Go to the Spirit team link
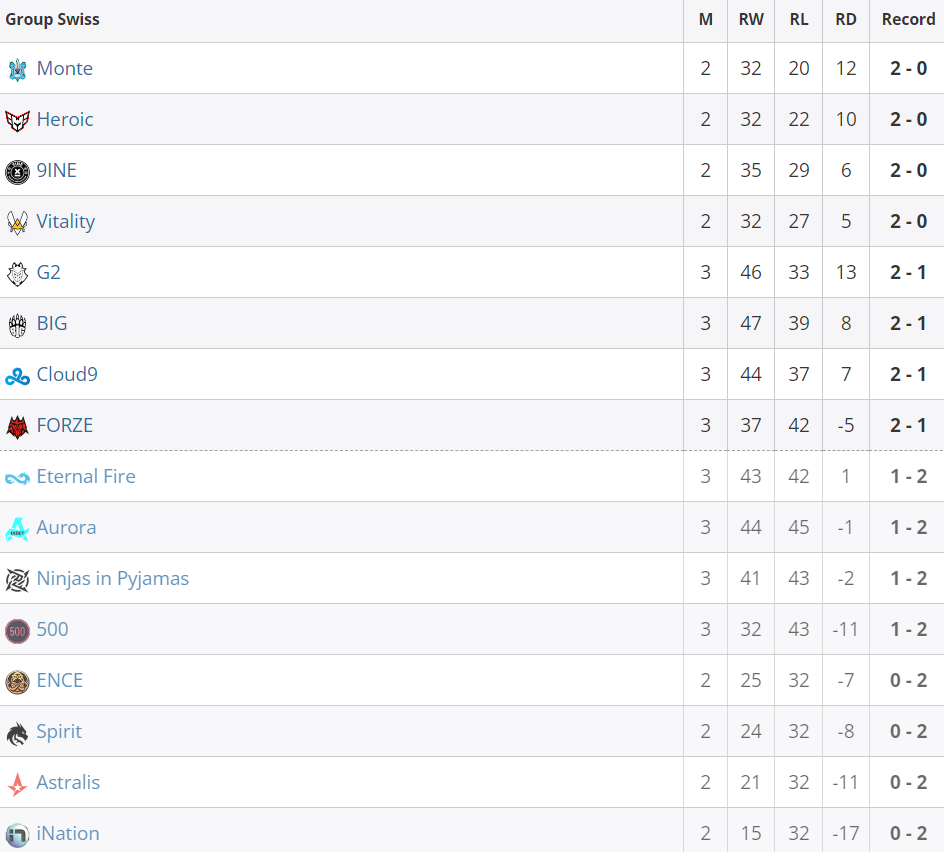 [x=59, y=732]
